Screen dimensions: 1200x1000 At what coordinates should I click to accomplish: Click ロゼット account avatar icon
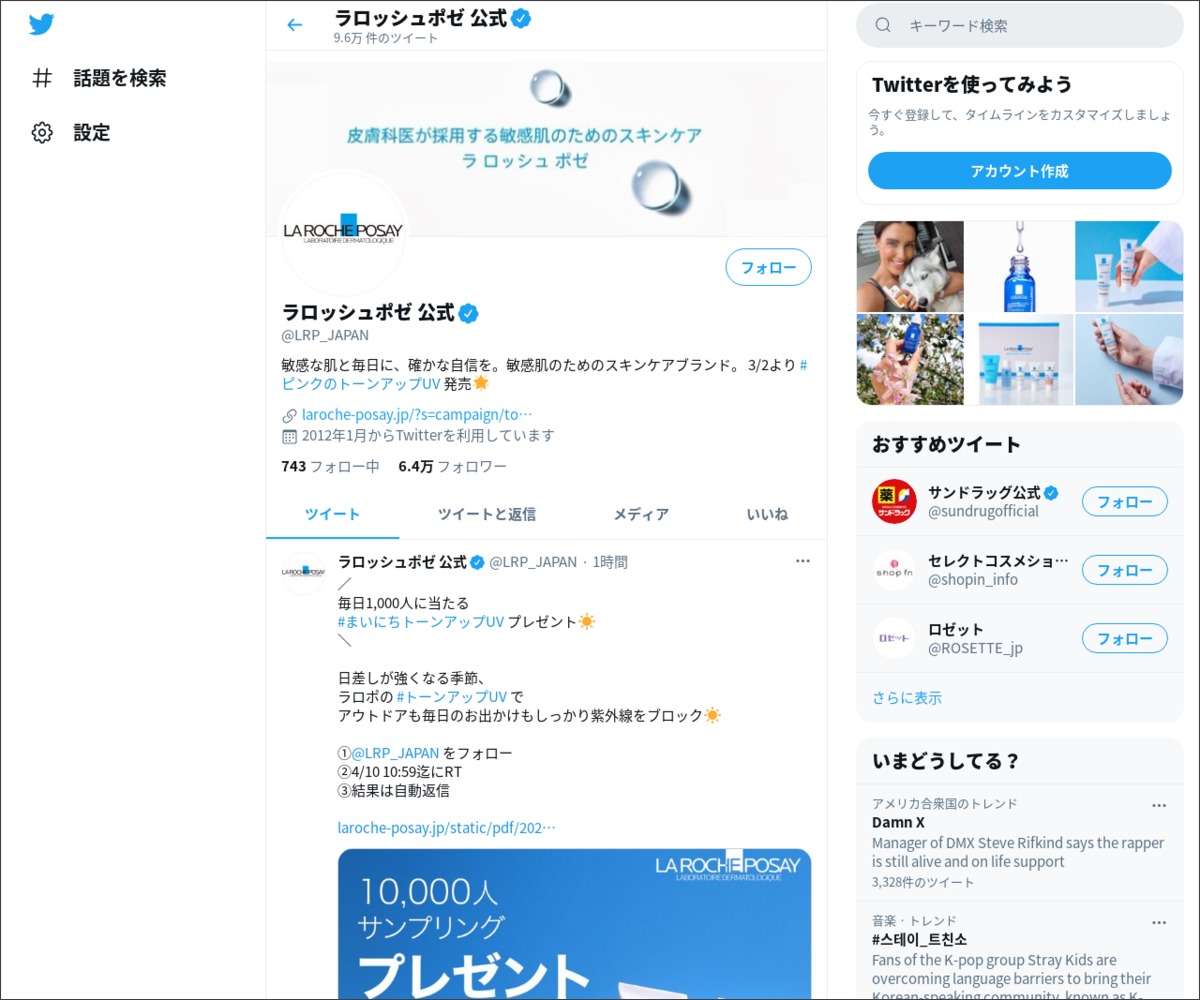893,638
